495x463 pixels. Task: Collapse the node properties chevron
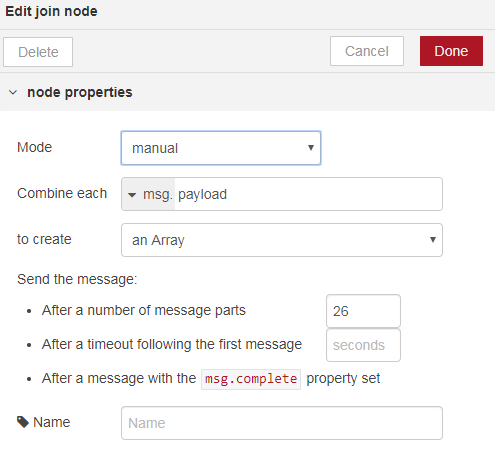point(13,92)
